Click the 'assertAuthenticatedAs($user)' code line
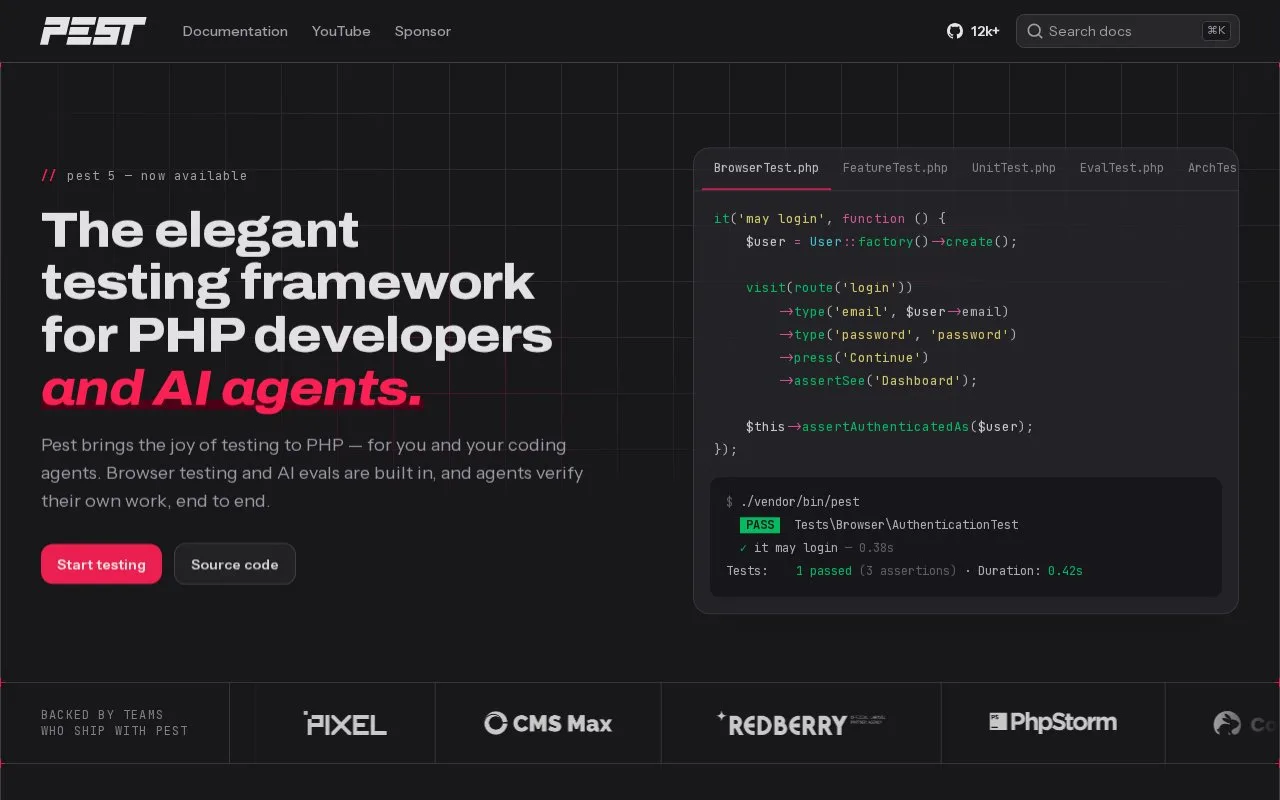Image resolution: width=1280 pixels, height=800 pixels. 890,427
